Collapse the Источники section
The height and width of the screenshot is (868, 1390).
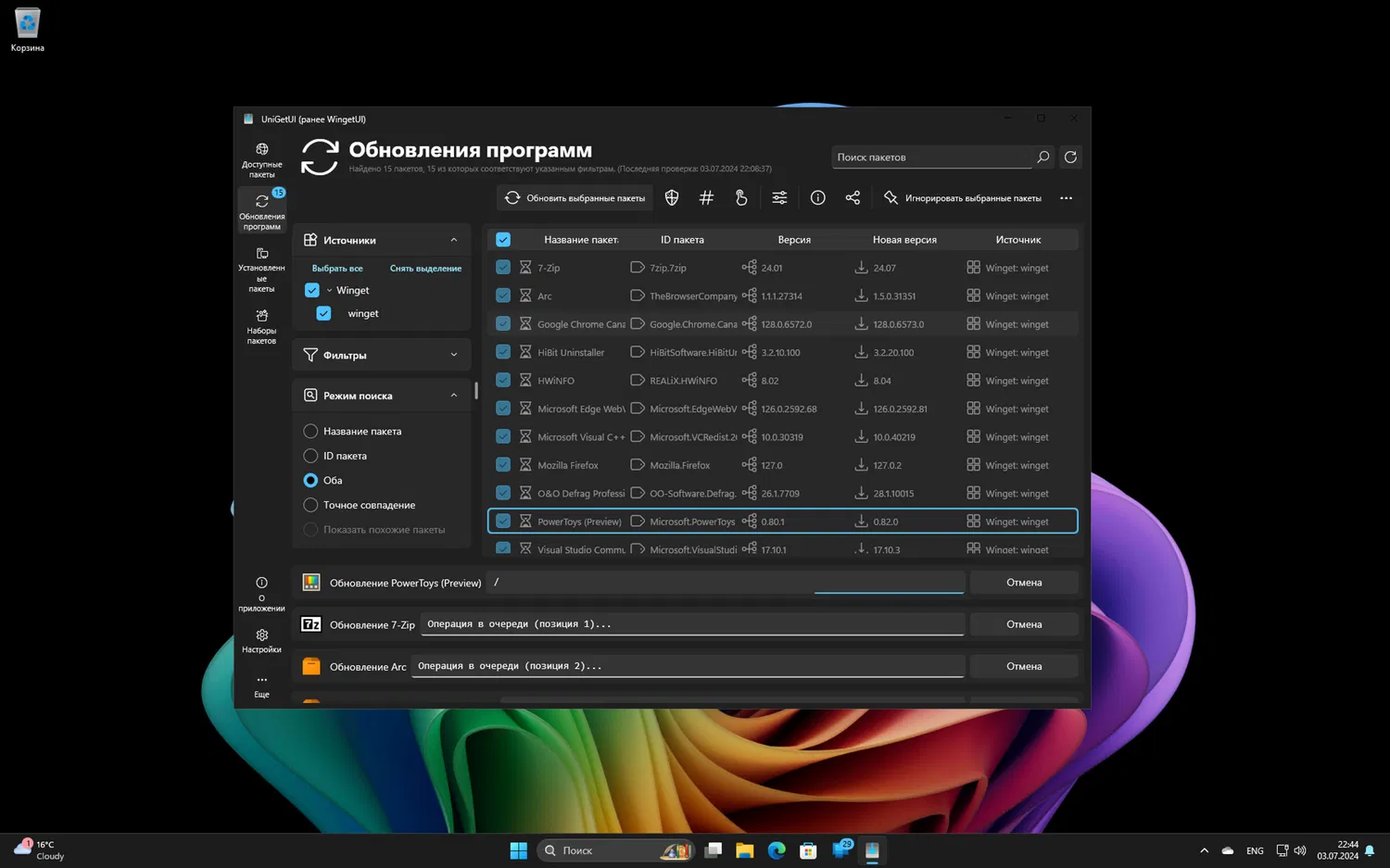click(x=453, y=240)
